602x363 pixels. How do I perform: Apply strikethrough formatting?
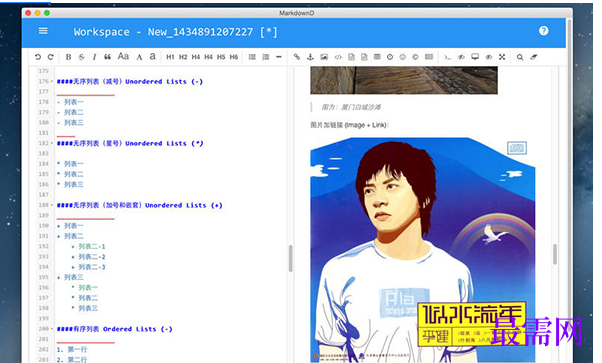tap(81, 57)
